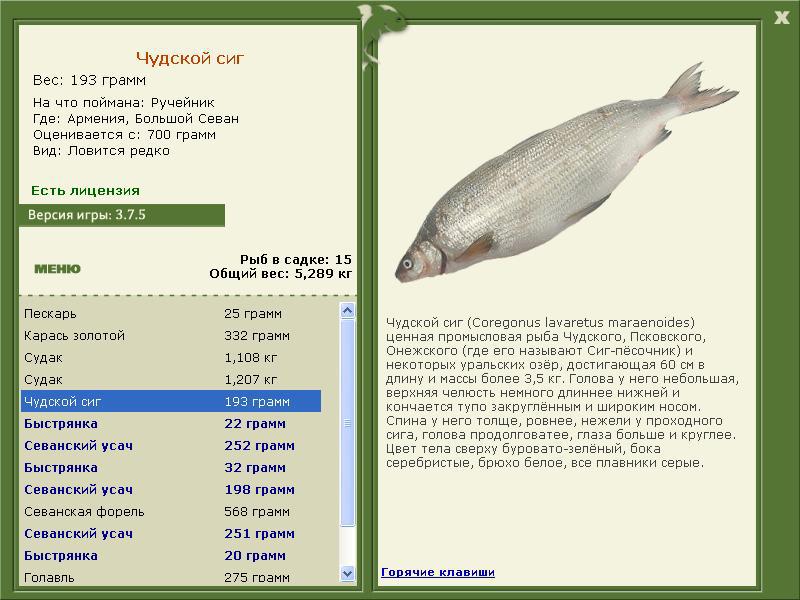
Task: Click Где: Армения, Большой Севан text
Action: (136, 119)
